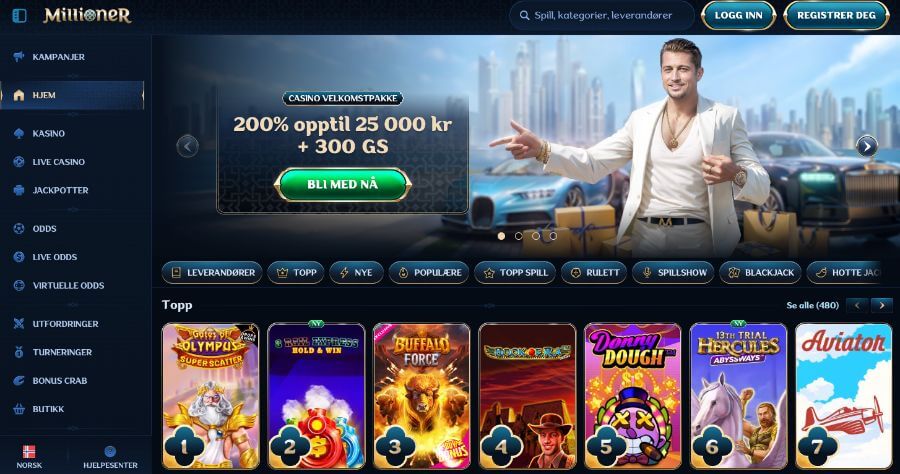Collapse sidebar using the panel toggle icon
The image size is (900, 474).
(x=20, y=15)
